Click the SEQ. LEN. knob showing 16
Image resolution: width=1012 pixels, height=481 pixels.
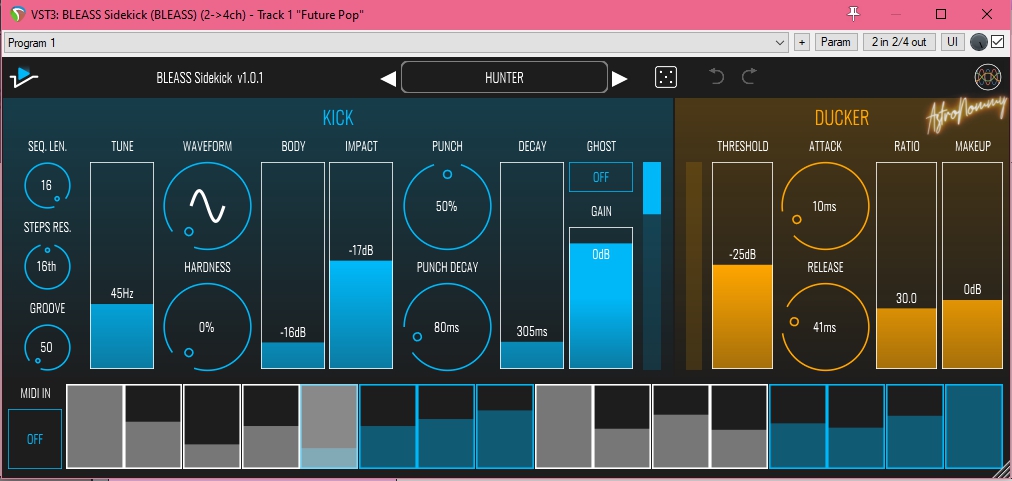coord(46,185)
